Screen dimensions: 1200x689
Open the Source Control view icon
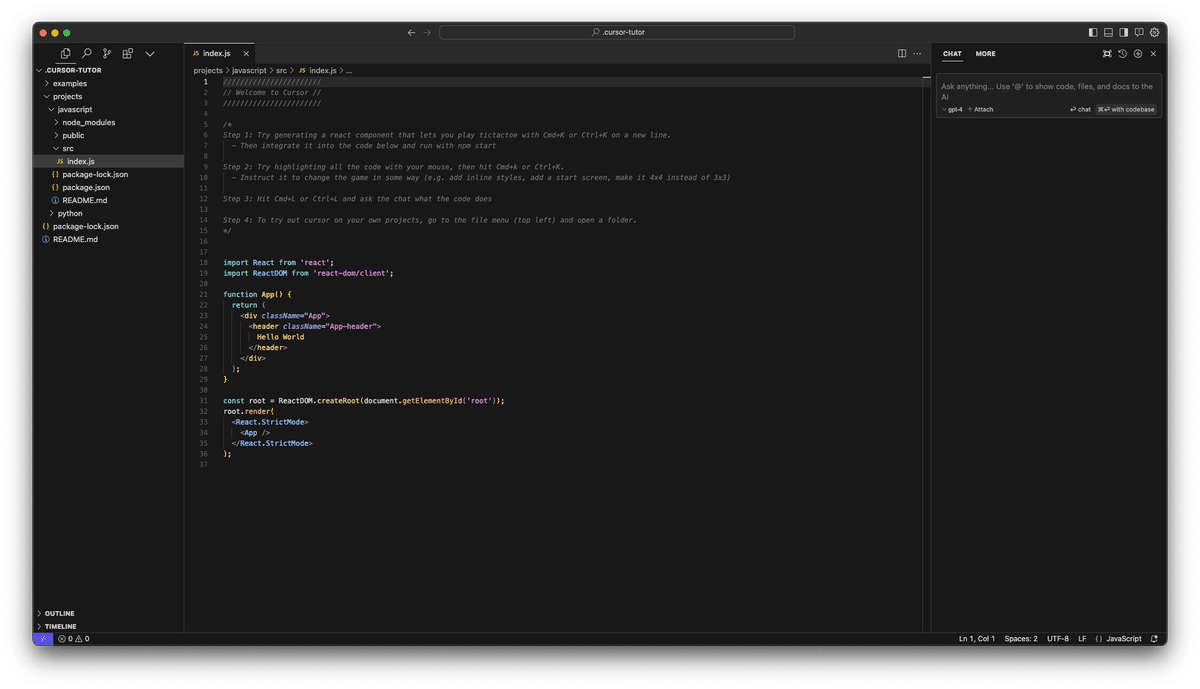coord(107,53)
